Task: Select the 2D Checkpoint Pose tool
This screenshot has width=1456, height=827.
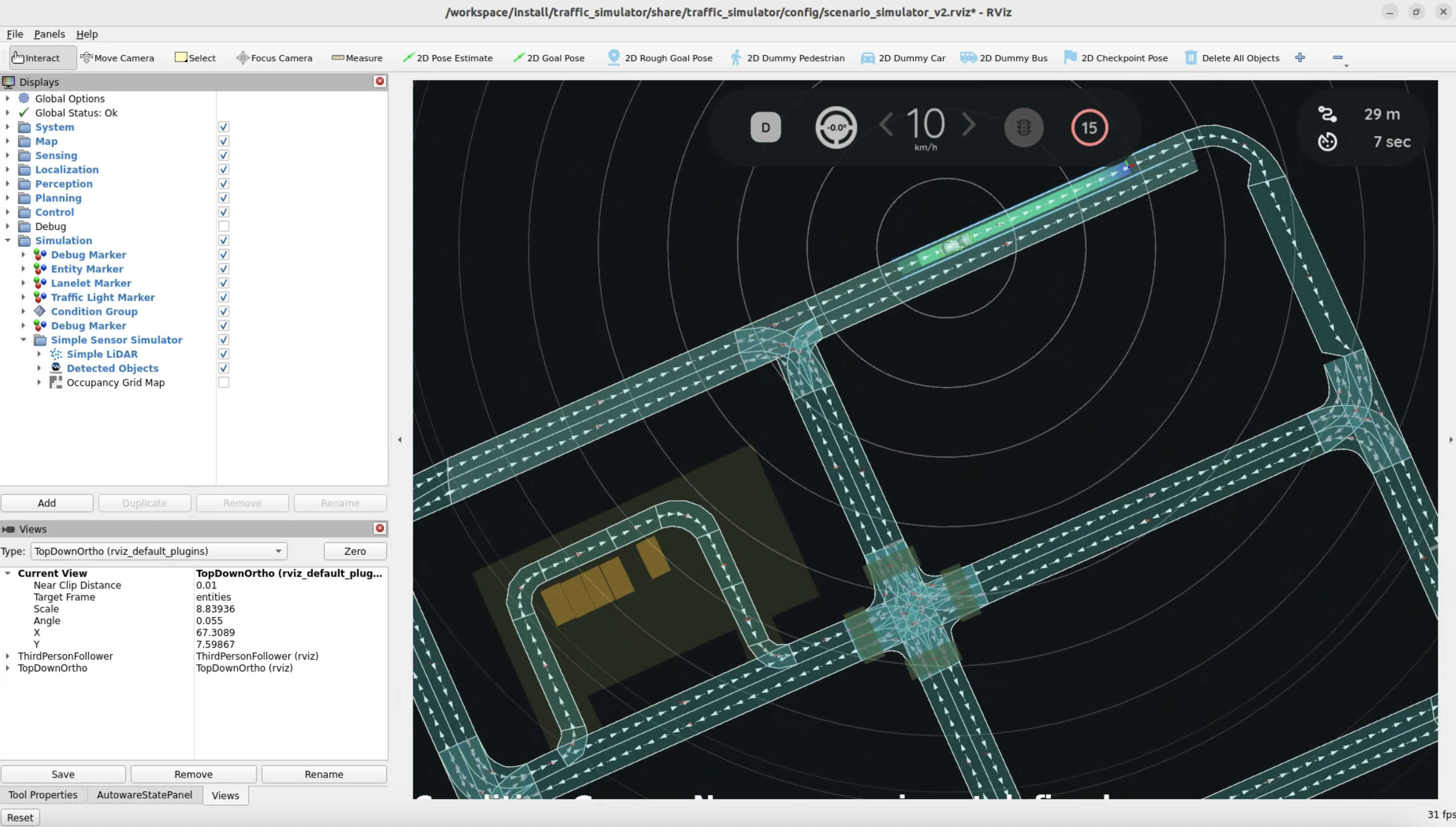Action: 1116,58
